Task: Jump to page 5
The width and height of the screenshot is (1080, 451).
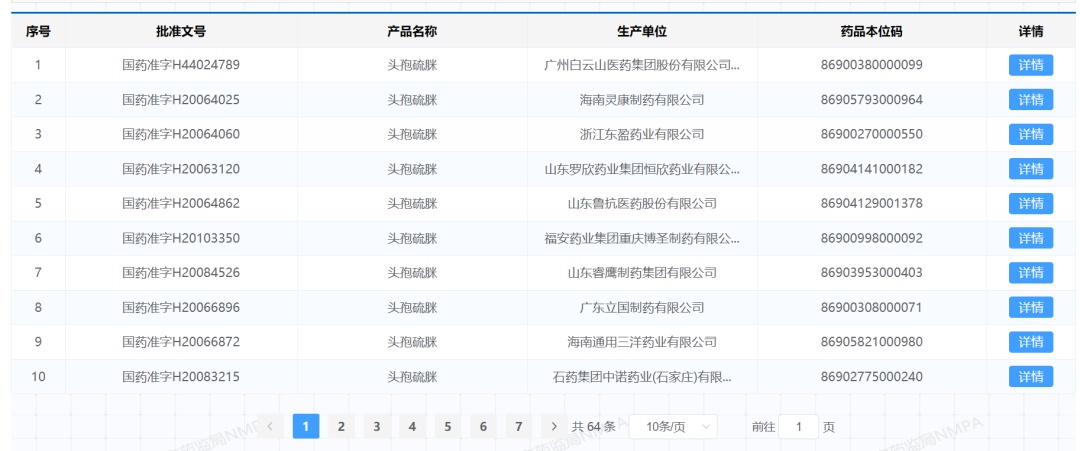Action: coord(448,427)
